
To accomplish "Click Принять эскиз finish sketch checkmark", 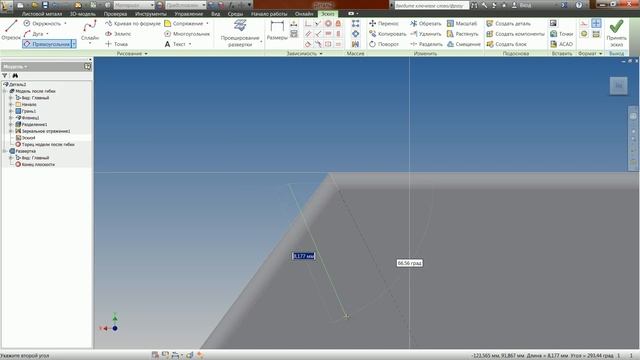I will [616, 33].
